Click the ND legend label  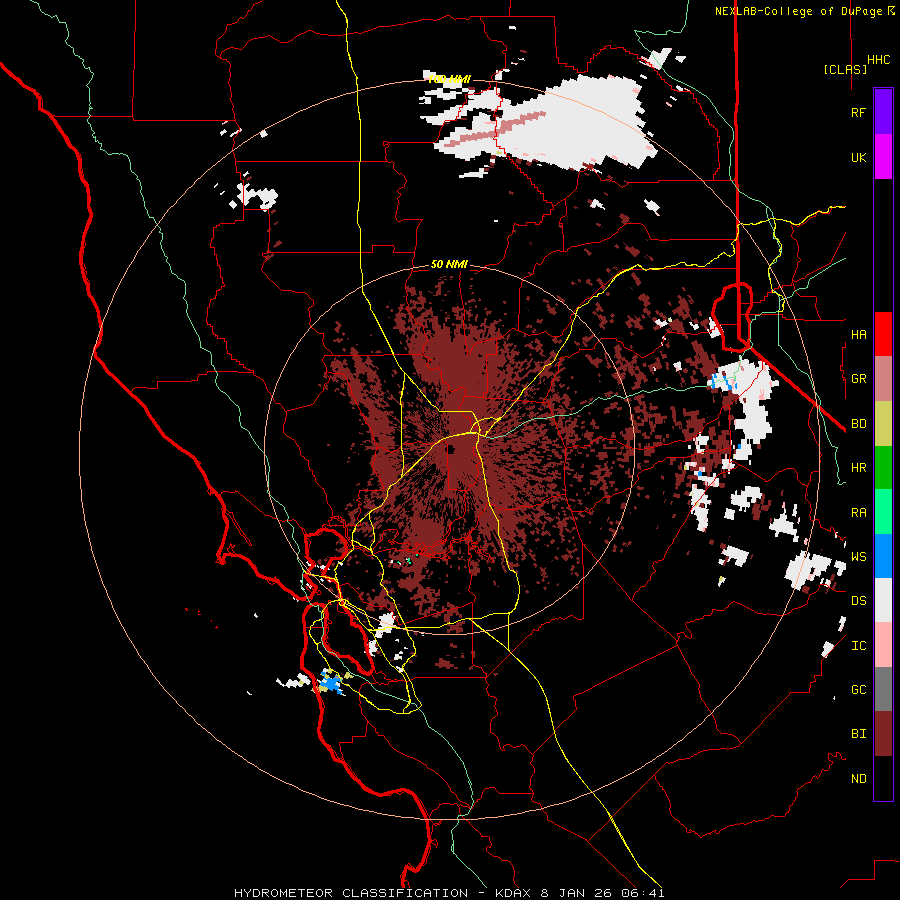pos(858,779)
